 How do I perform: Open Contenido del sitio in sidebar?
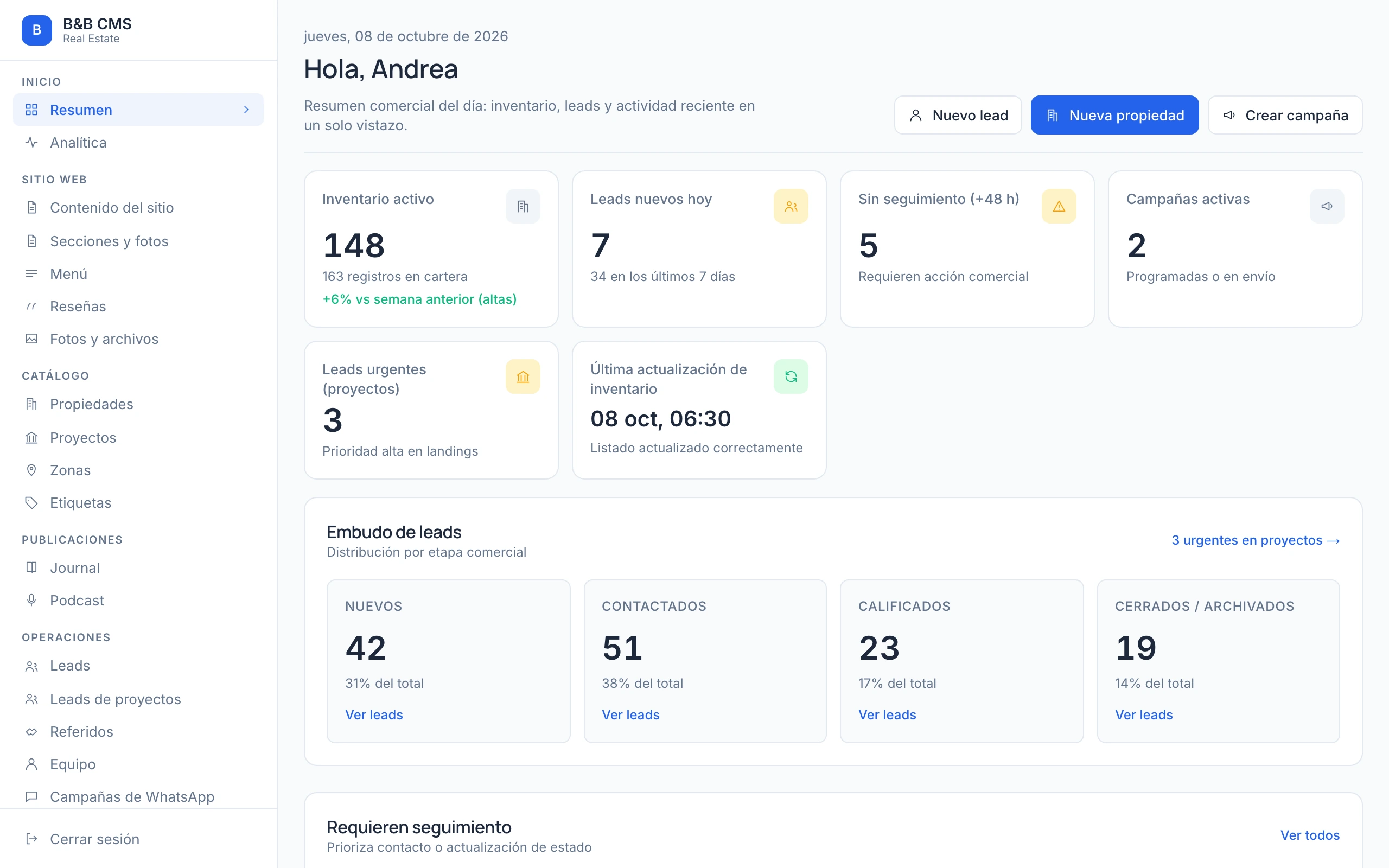coord(138,208)
